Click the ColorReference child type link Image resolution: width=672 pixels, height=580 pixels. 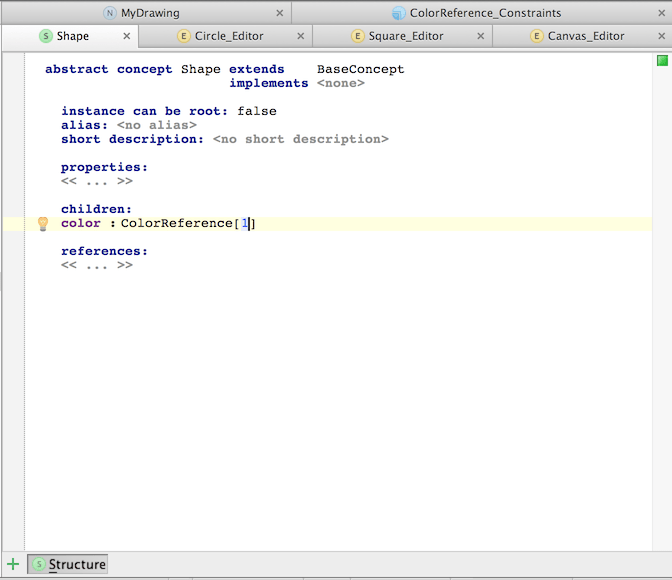click(x=176, y=223)
